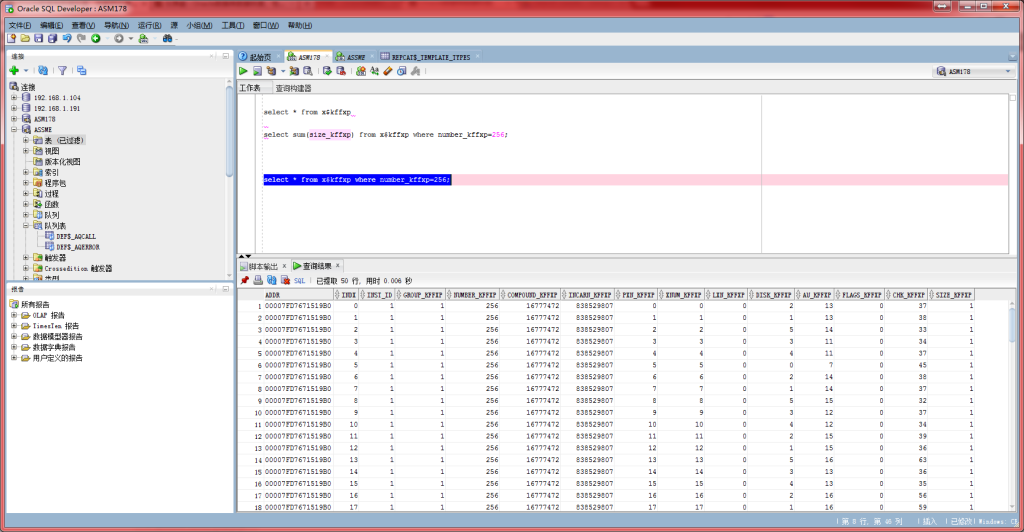Expand the 192.168.1.191 connection node

(14, 108)
